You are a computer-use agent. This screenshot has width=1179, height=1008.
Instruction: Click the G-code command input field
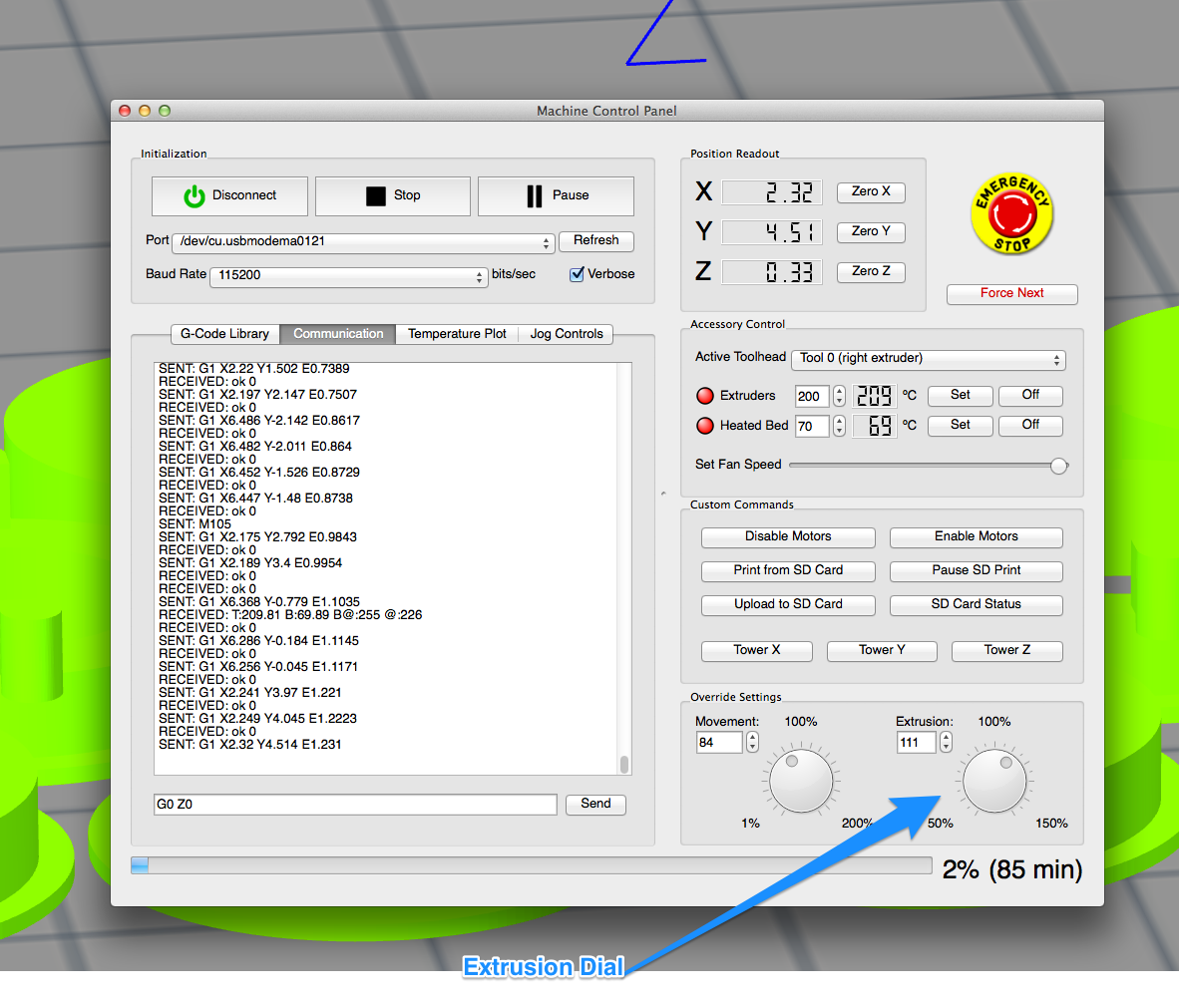[355, 805]
